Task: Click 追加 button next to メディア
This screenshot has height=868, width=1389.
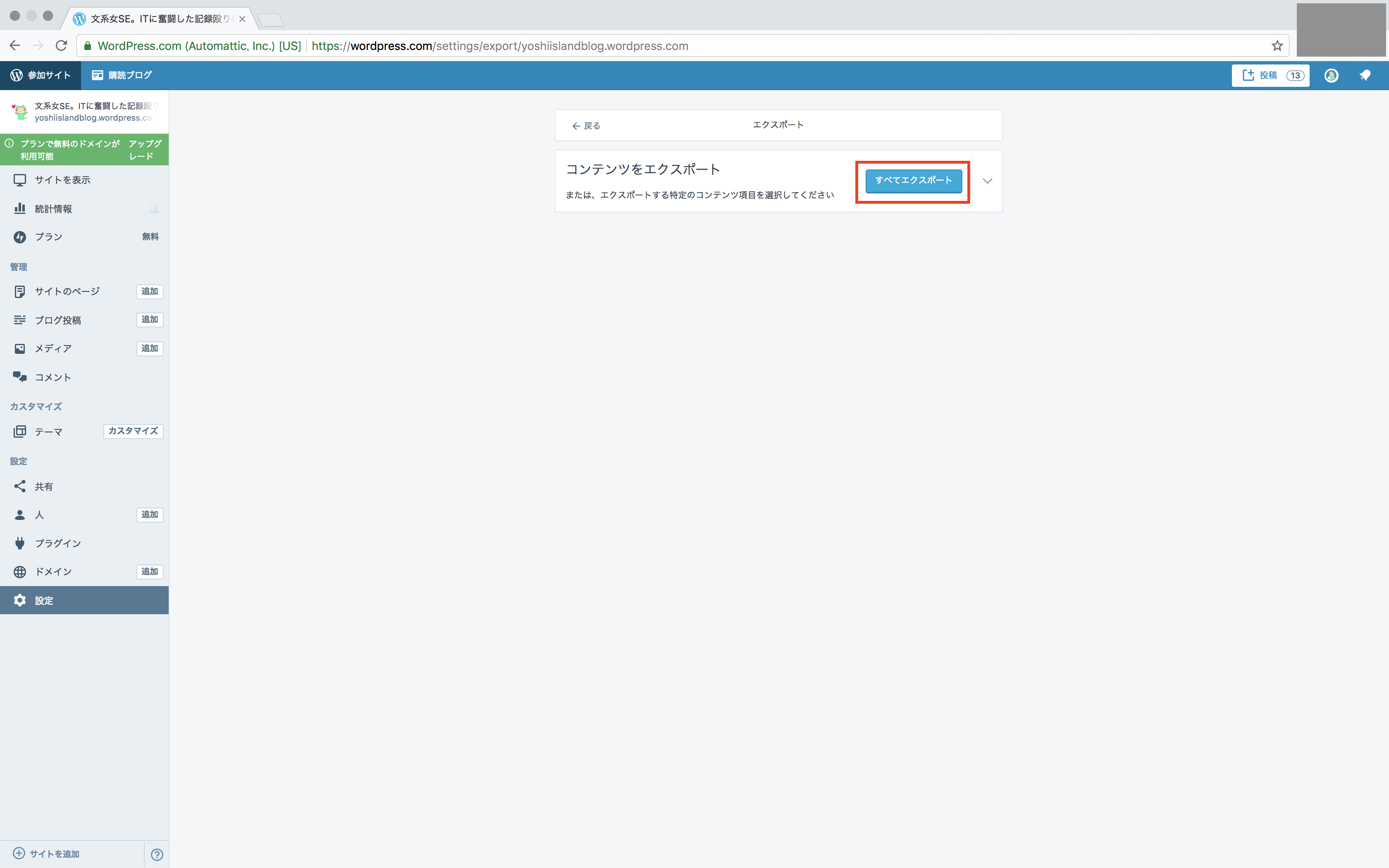Action: pyautogui.click(x=150, y=348)
